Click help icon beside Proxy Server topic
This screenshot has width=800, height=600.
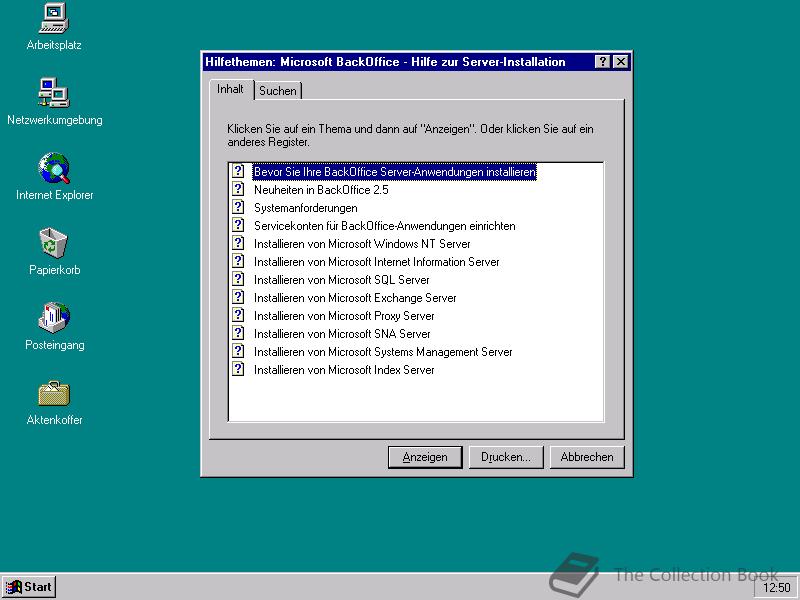[238, 315]
